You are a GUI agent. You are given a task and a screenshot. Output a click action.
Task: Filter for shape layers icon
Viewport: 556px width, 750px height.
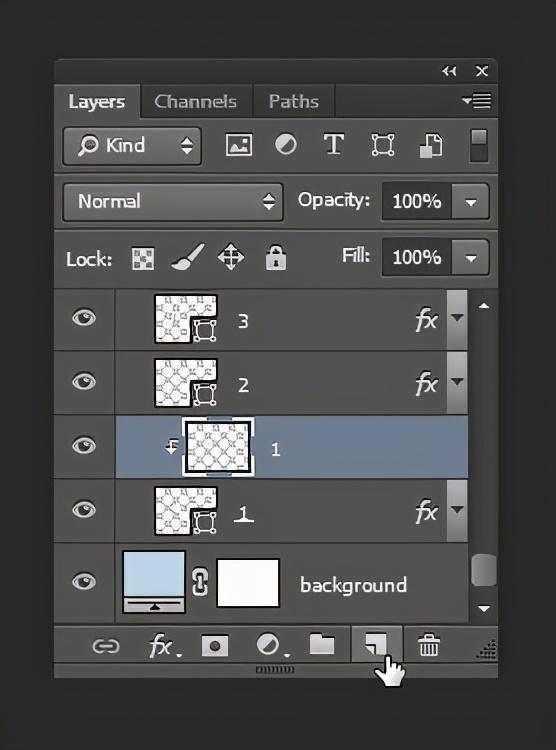[x=383, y=145]
